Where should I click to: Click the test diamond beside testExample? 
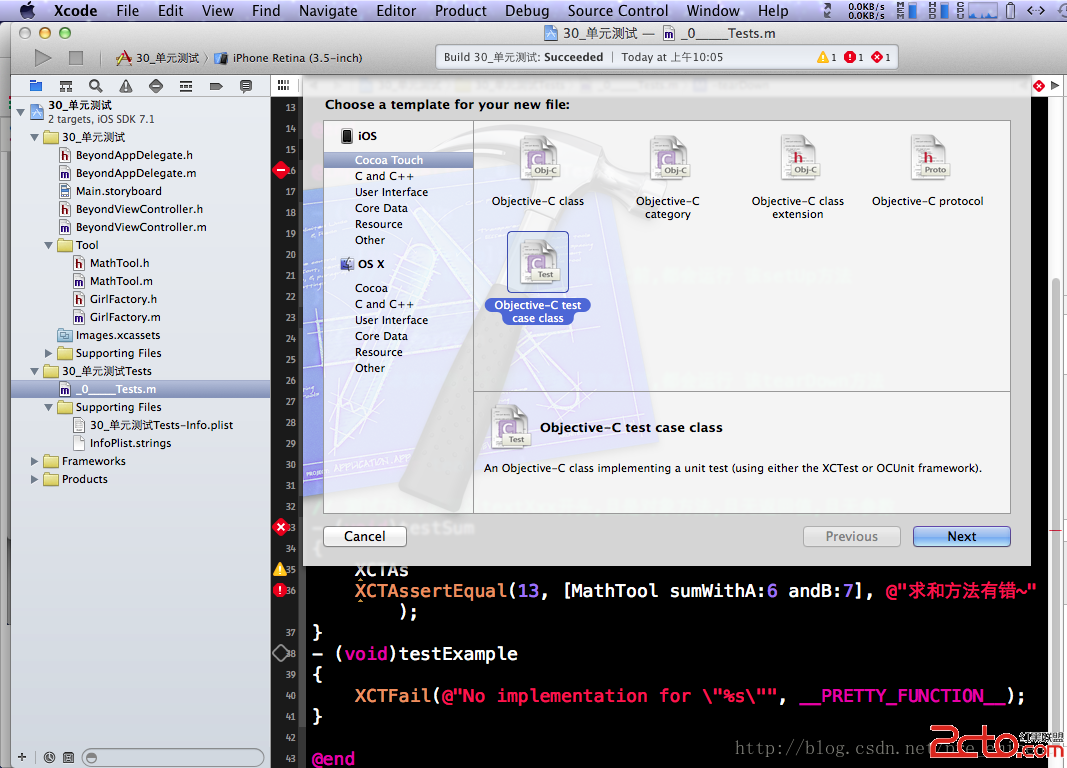point(281,653)
